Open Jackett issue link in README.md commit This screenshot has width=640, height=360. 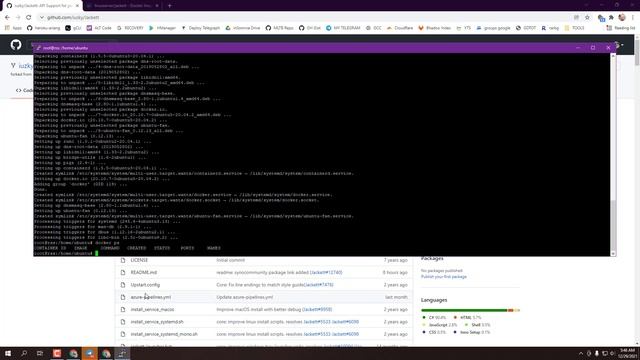326,272
